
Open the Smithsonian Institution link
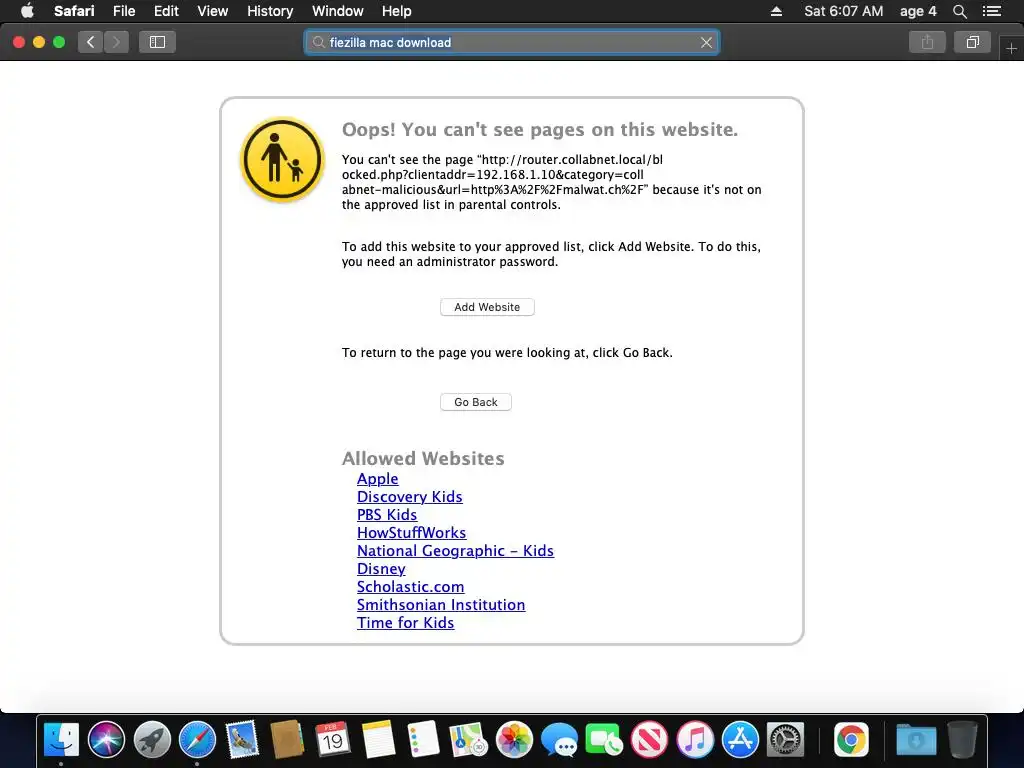(x=441, y=605)
